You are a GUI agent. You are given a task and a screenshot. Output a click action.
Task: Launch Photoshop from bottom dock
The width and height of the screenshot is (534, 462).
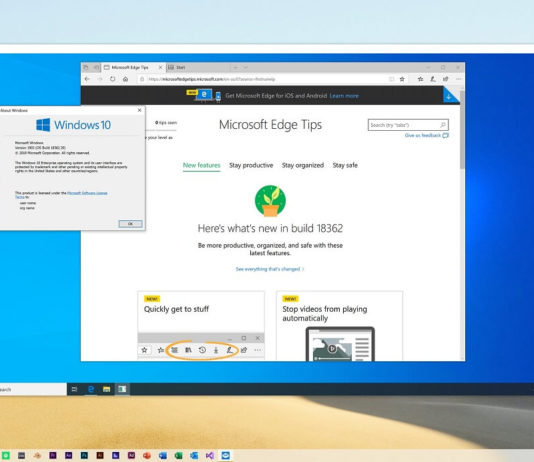pos(84,456)
